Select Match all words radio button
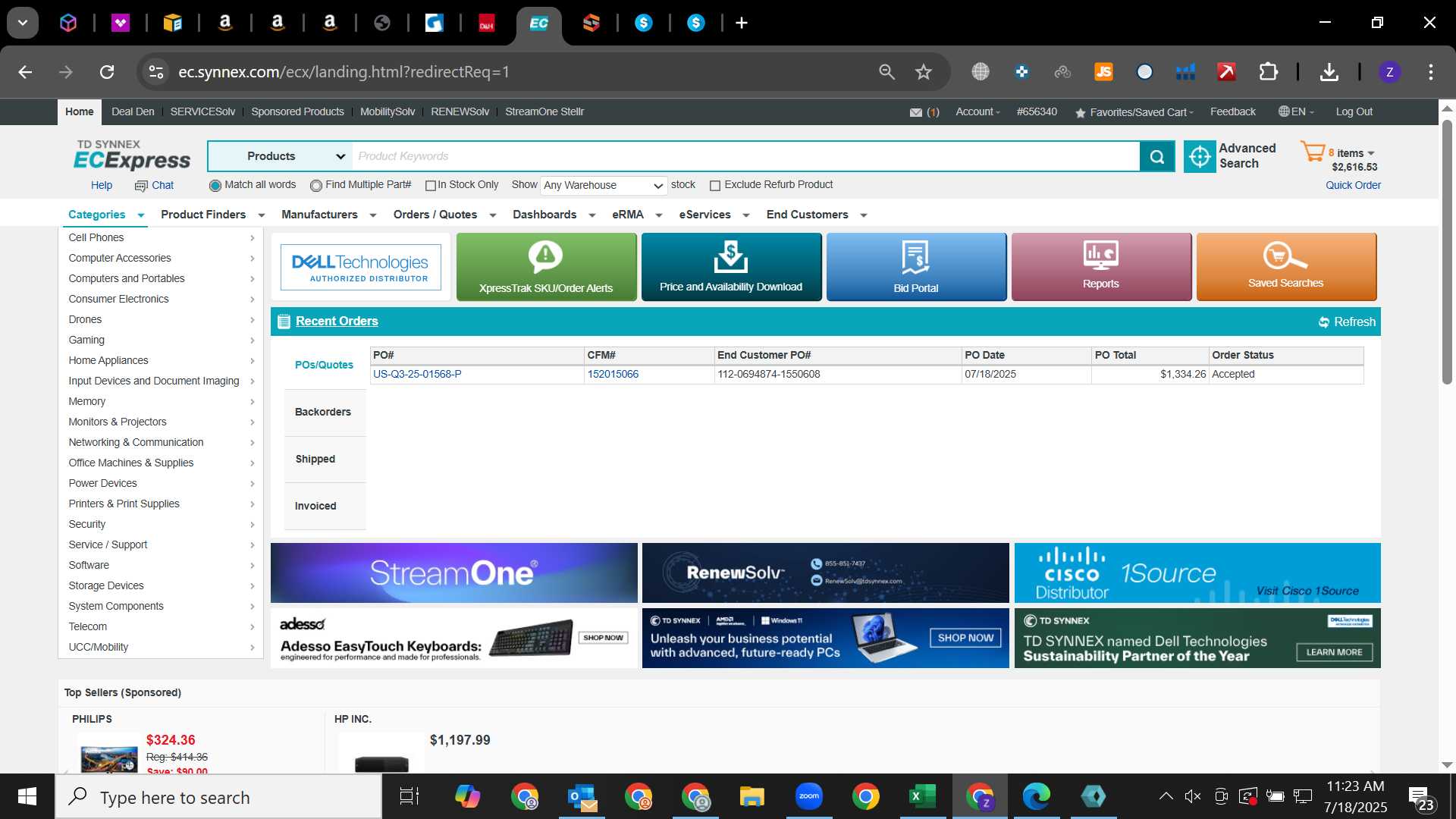 (x=215, y=186)
